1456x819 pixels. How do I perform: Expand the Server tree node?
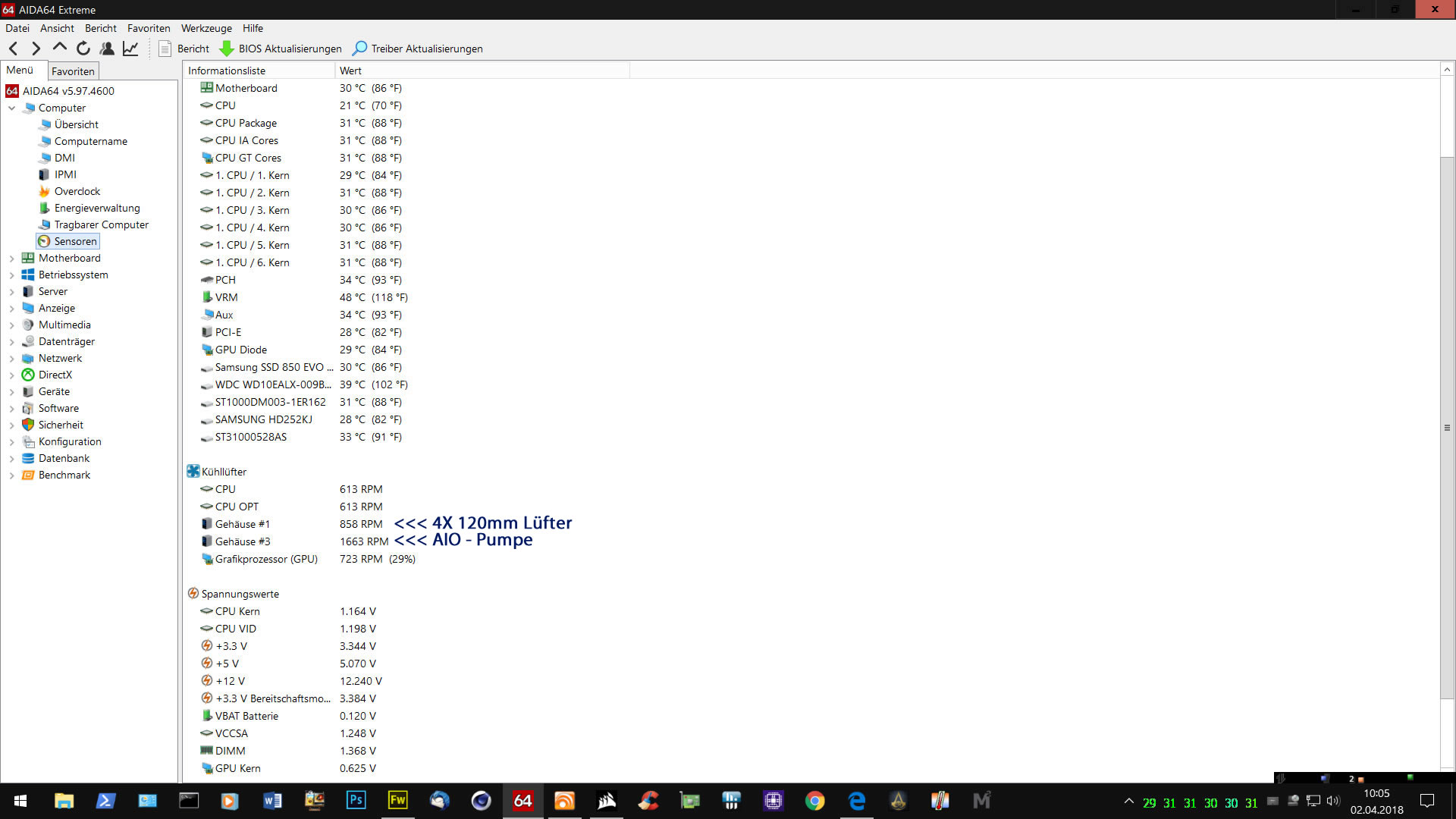click(11, 292)
